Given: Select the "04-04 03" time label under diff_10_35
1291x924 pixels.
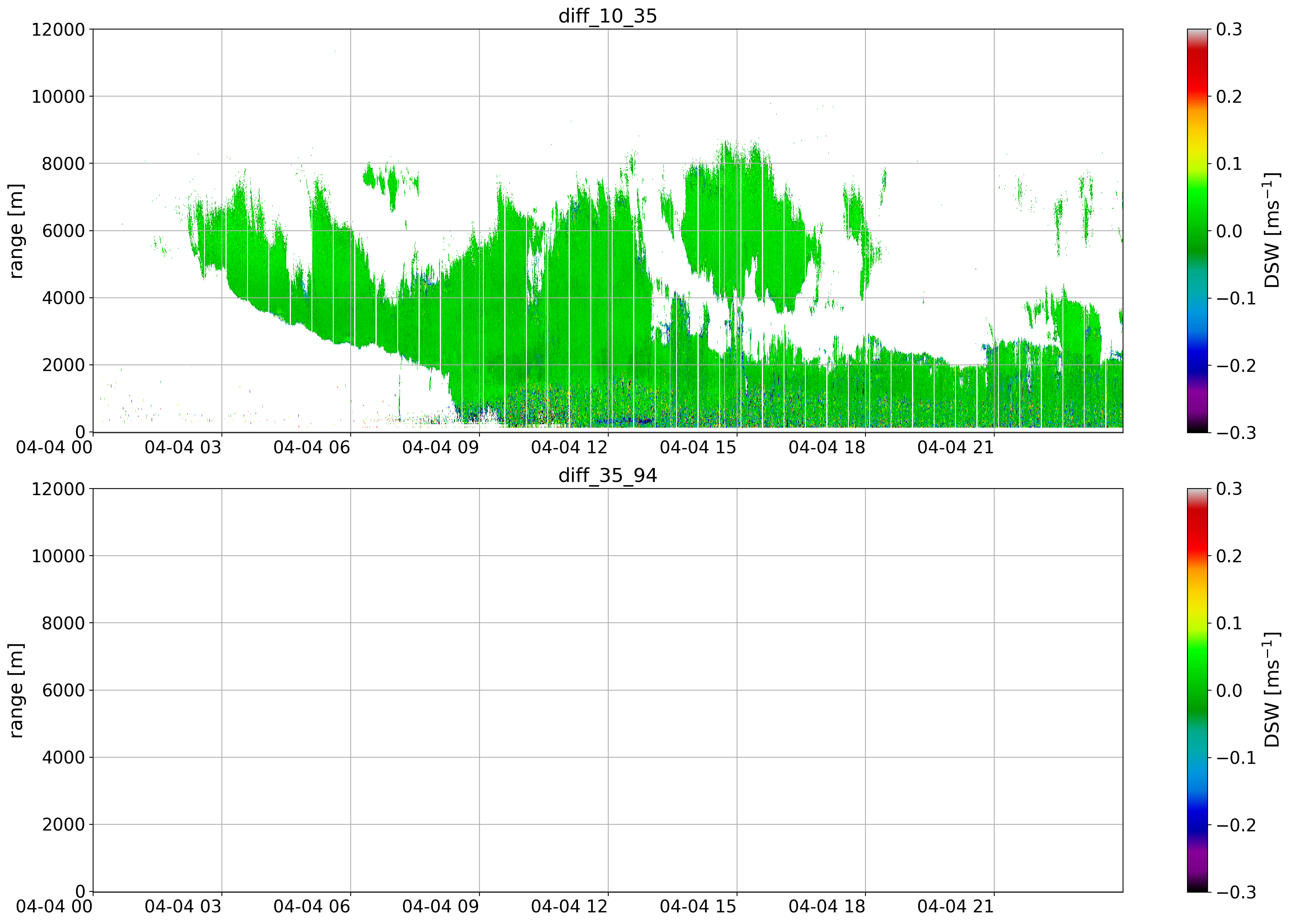Looking at the screenshot, I should click(183, 448).
